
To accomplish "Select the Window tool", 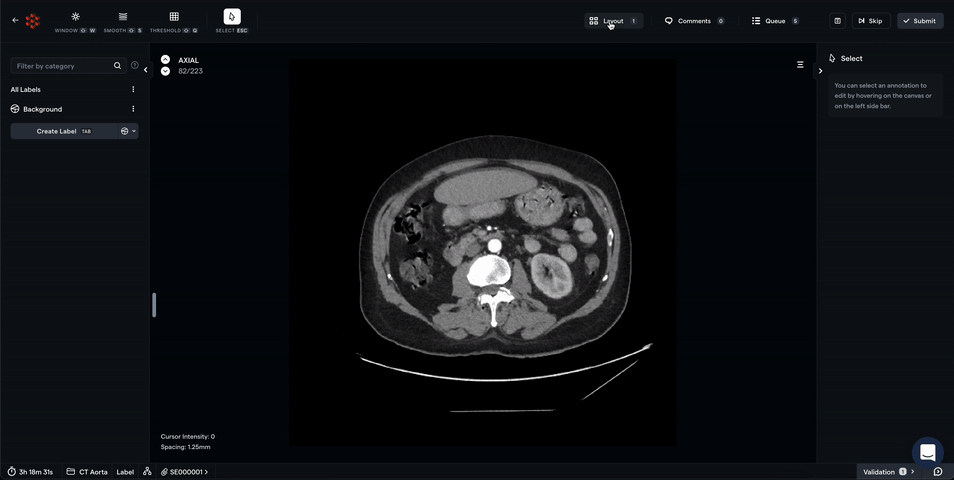I will 75,21.
